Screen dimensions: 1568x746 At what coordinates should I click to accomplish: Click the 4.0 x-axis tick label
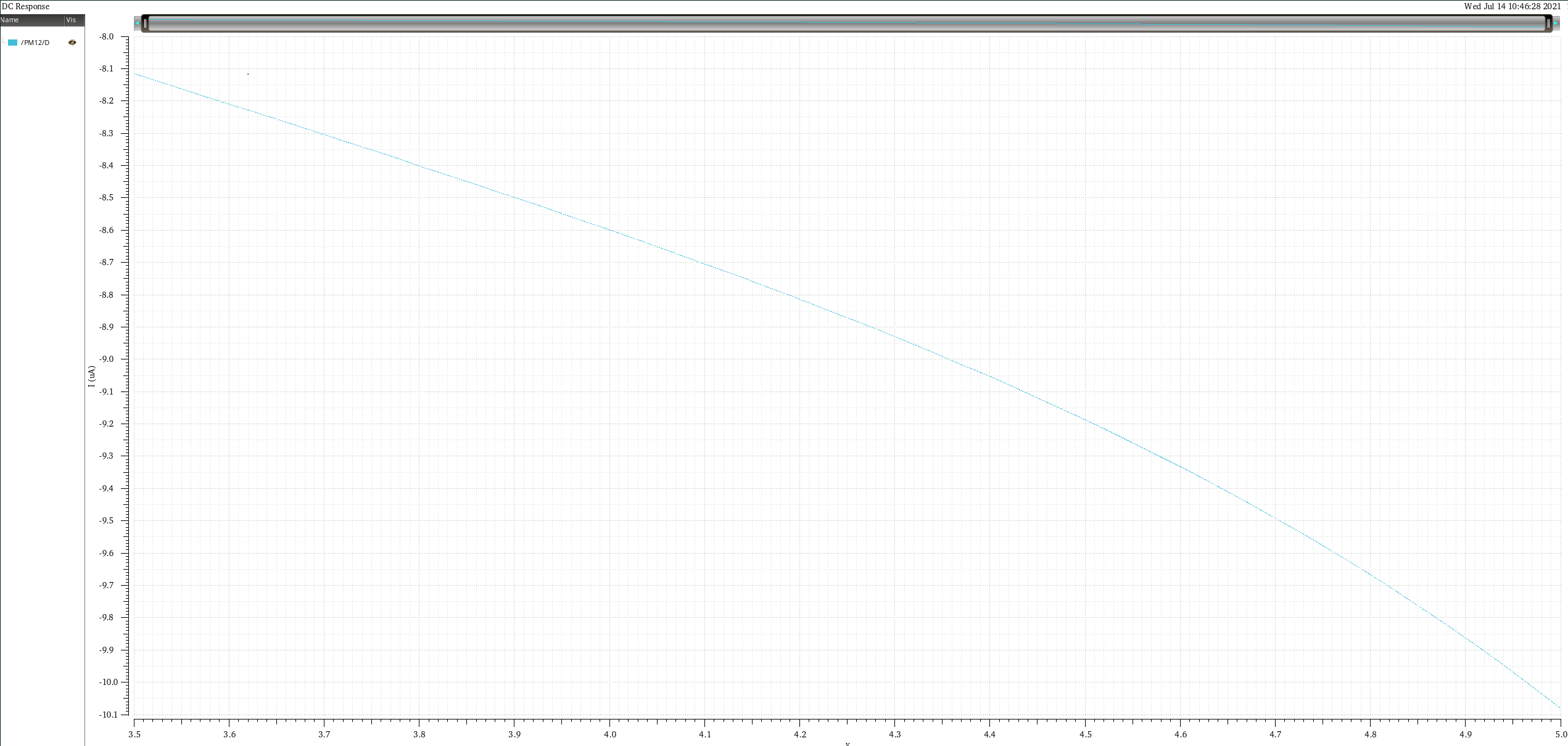click(609, 734)
